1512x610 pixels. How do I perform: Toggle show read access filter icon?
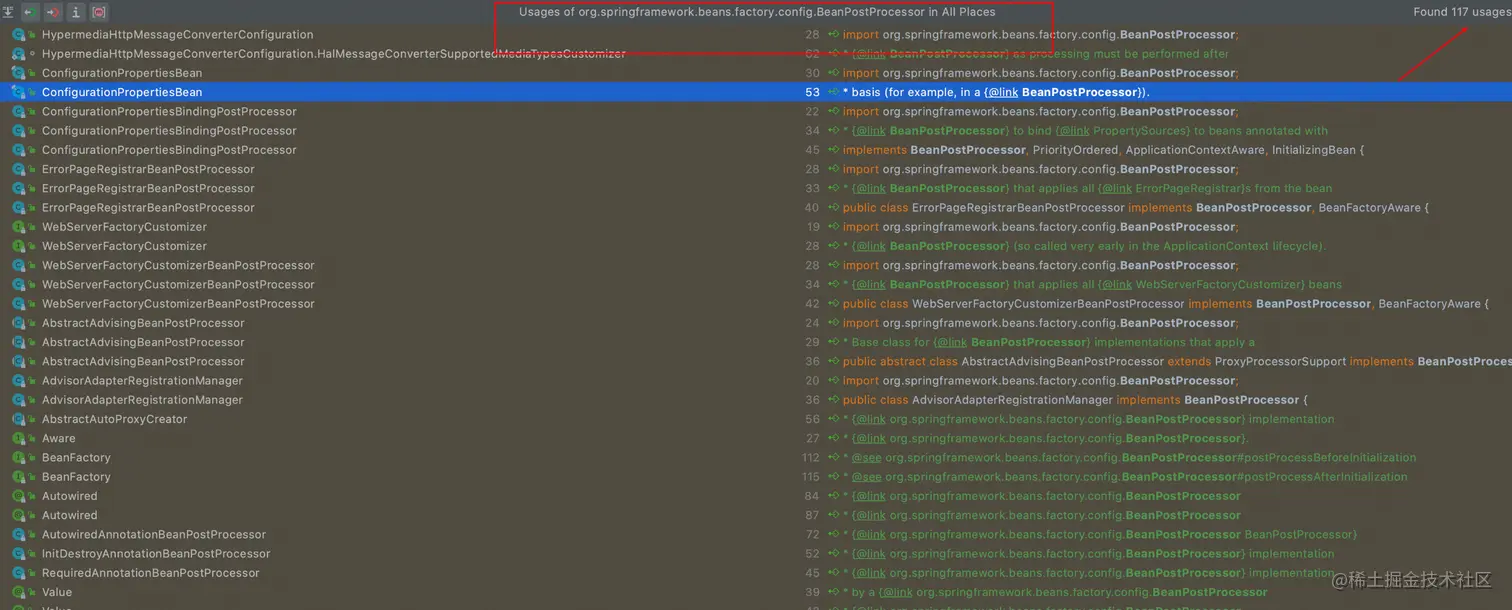click(31, 12)
